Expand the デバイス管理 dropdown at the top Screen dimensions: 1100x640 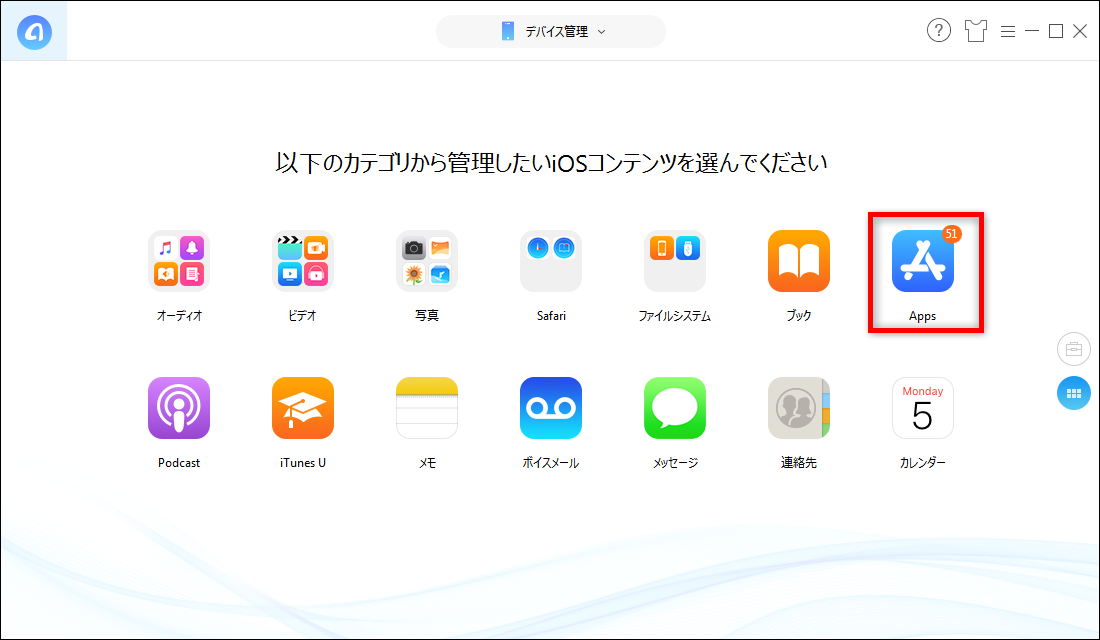pos(550,31)
